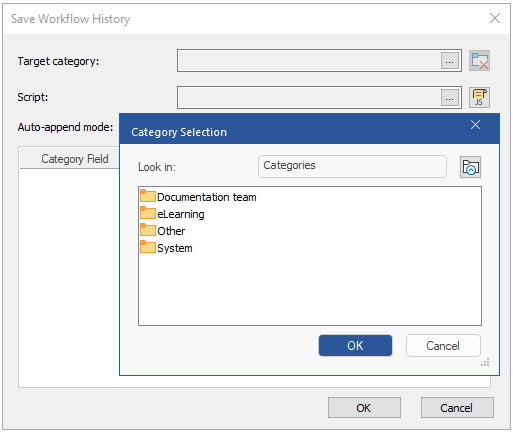The width and height of the screenshot is (513, 432).
Task: Click inside the Target category field
Action: pos(309,61)
